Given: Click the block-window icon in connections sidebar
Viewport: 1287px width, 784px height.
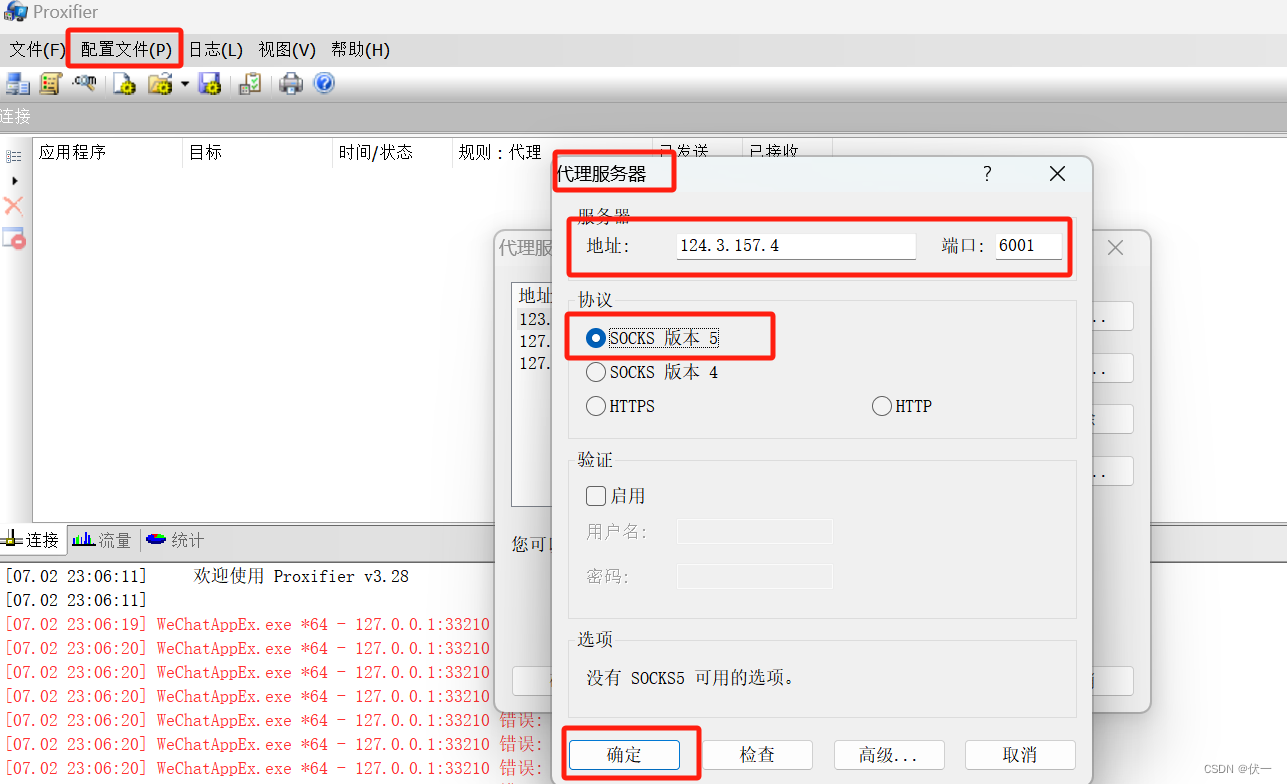Looking at the screenshot, I should coord(13,238).
